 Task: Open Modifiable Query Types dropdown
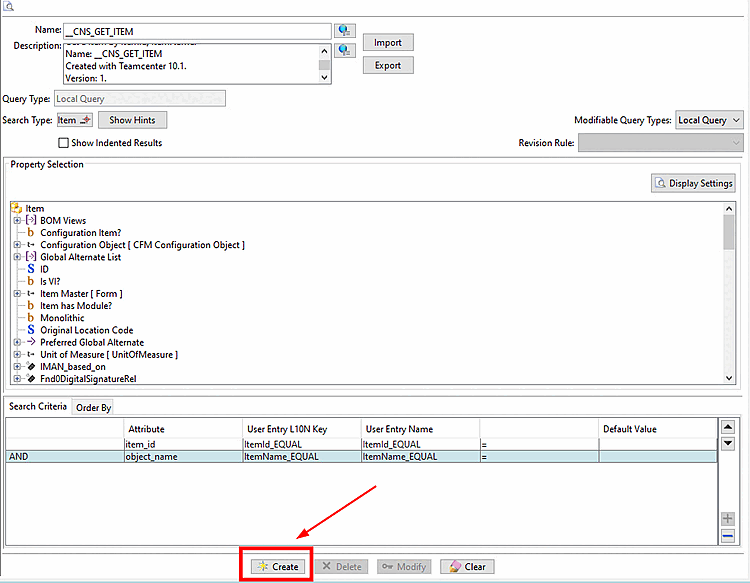tap(709, 120)
